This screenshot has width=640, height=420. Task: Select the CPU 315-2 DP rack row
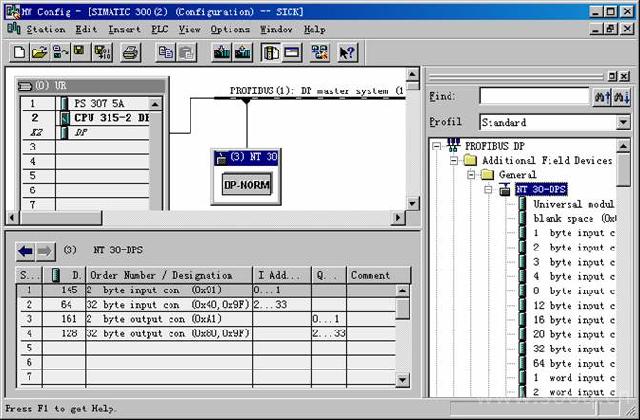pos(110,117)
